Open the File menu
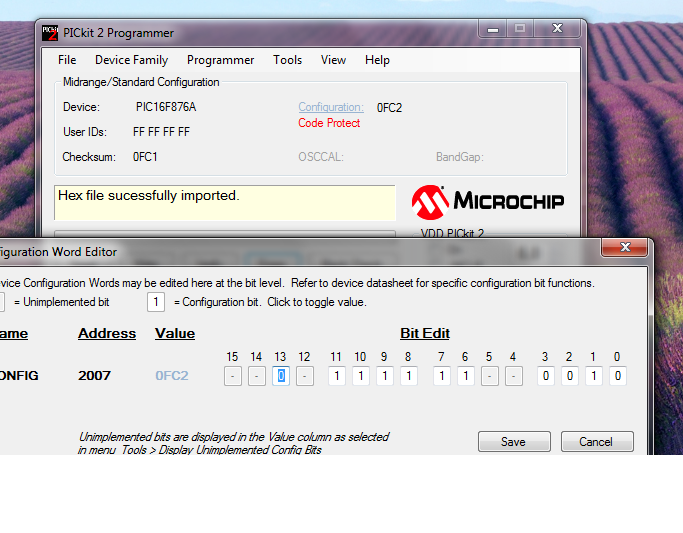The height and width of the screenshot is (533, 683). click(x=67, y=60)
